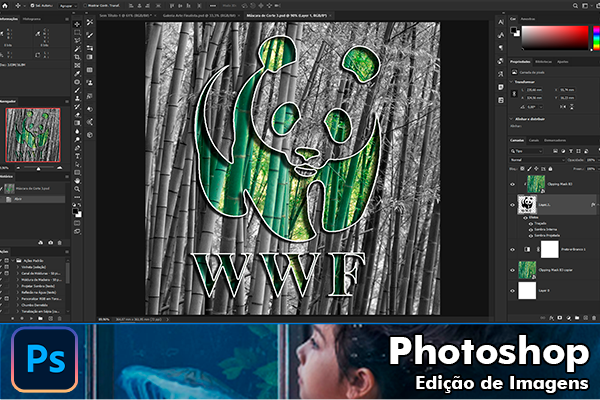Screen dimensions: 600x400
Task: Click the foreground color swatch in Cor panel
Action: 514,31
